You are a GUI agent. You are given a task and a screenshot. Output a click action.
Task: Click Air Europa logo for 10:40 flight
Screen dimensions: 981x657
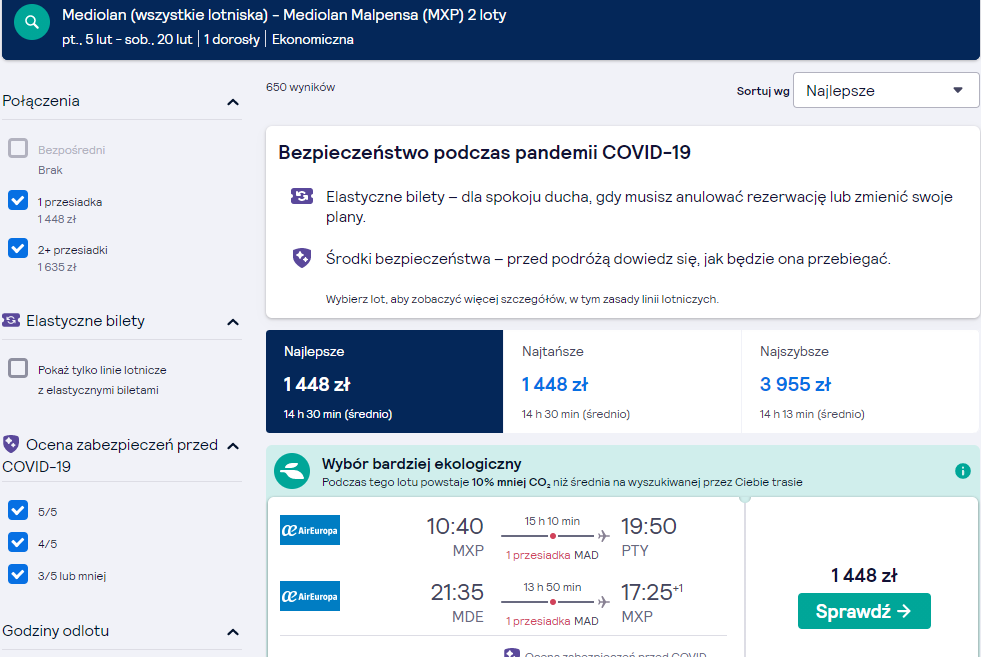tap(310, 530)
